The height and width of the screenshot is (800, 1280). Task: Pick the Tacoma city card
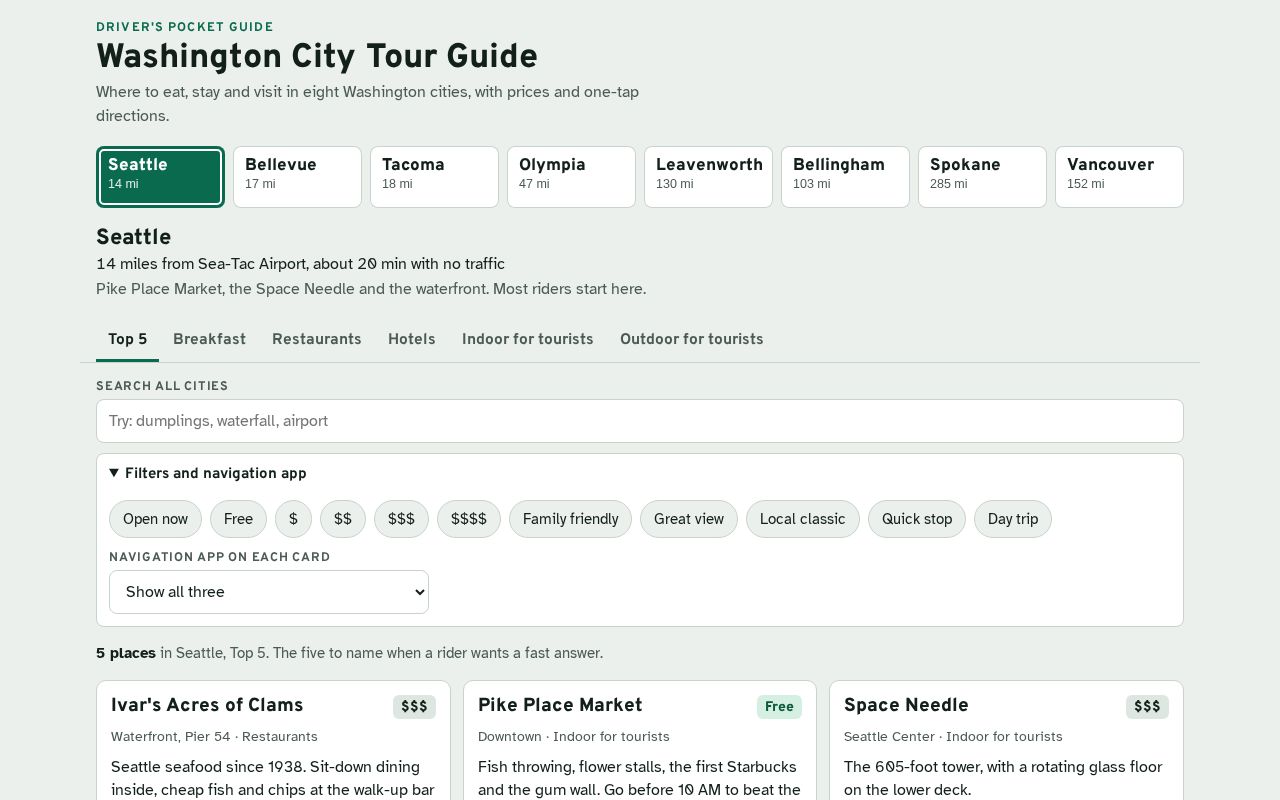434,177
